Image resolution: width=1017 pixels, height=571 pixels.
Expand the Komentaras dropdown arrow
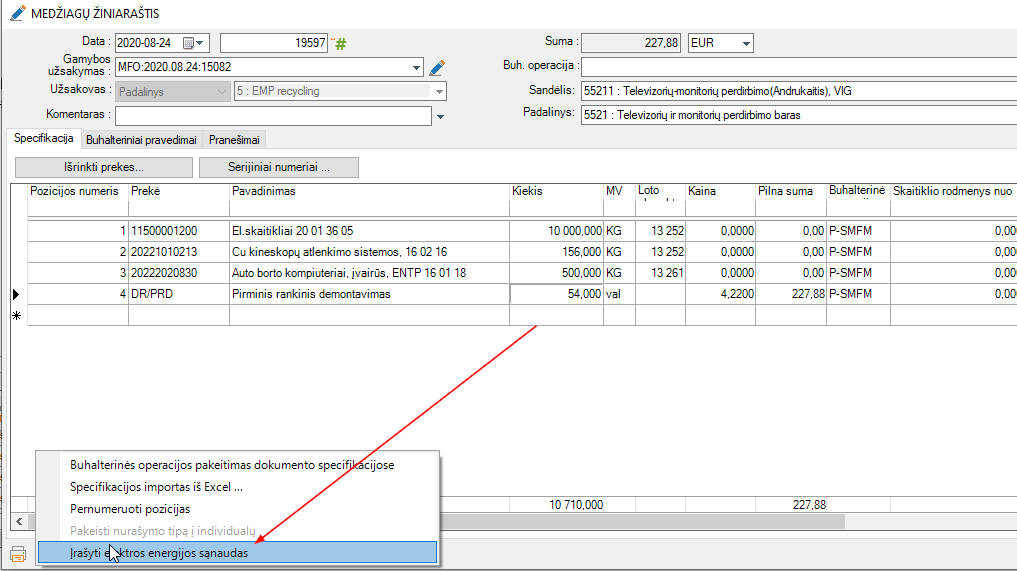tap(440, 117)
